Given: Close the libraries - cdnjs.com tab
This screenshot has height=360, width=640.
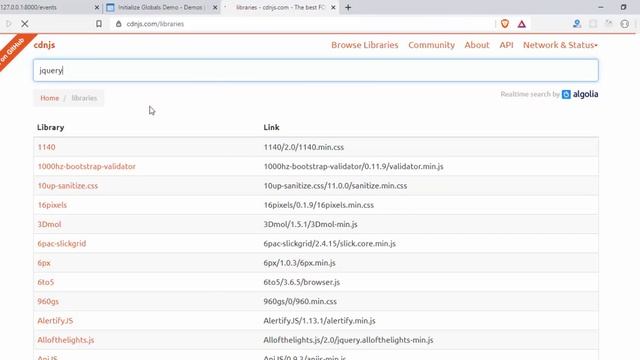Looking at the screenshot, I should click(x=333, y=7).
